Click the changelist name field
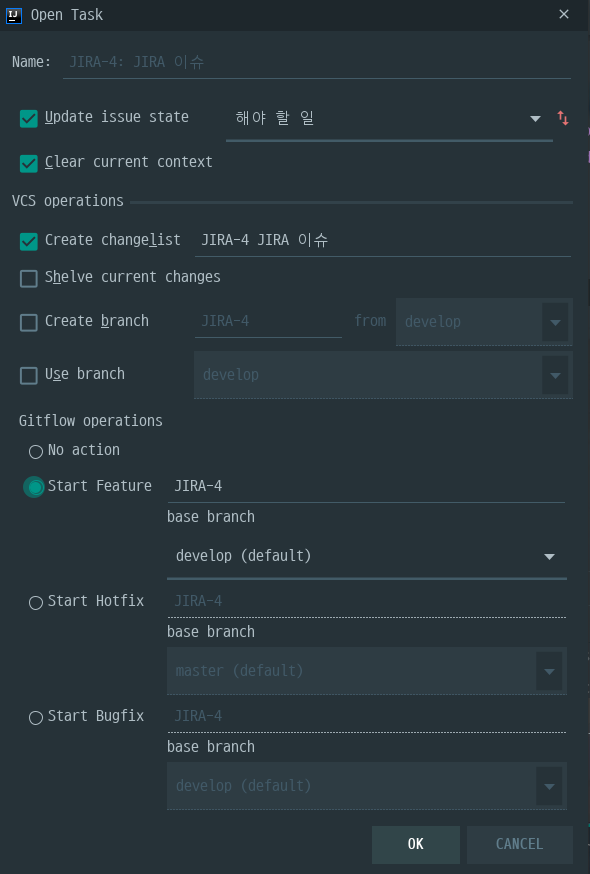Image resolution: width=590 pixels, height=874 pixels. [383, 240]
